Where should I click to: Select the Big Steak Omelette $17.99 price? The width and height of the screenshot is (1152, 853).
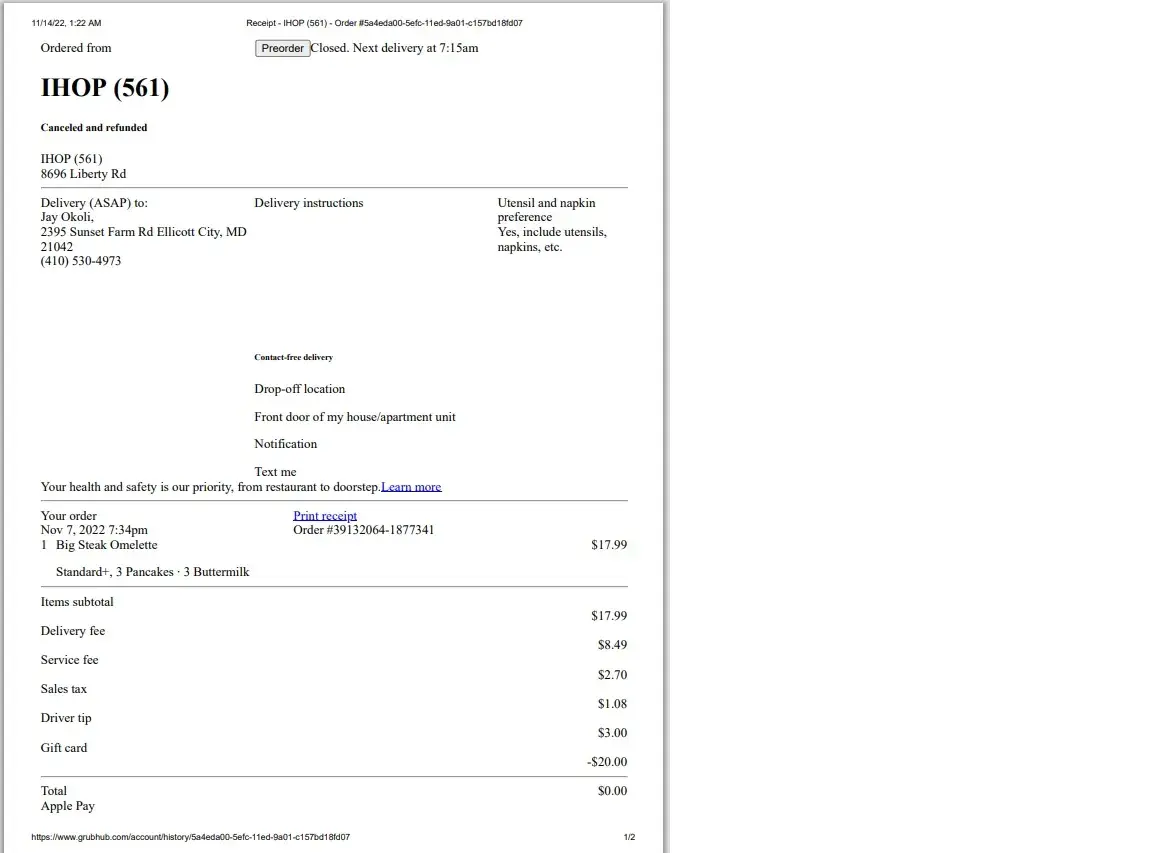tap(609, 545)
